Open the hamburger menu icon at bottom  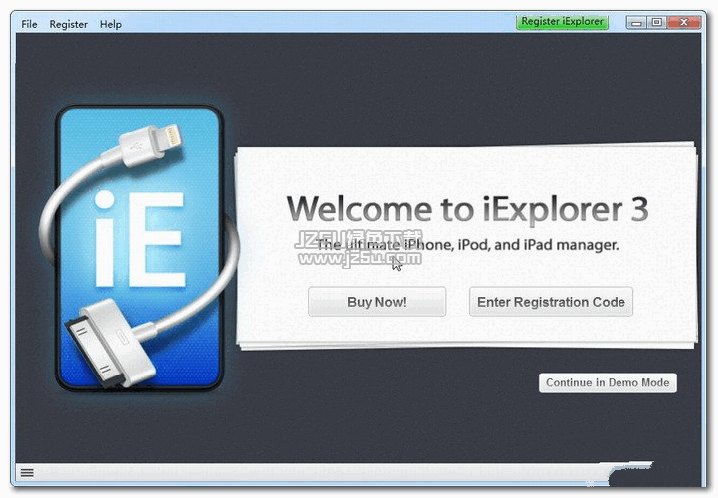(27, 473)
